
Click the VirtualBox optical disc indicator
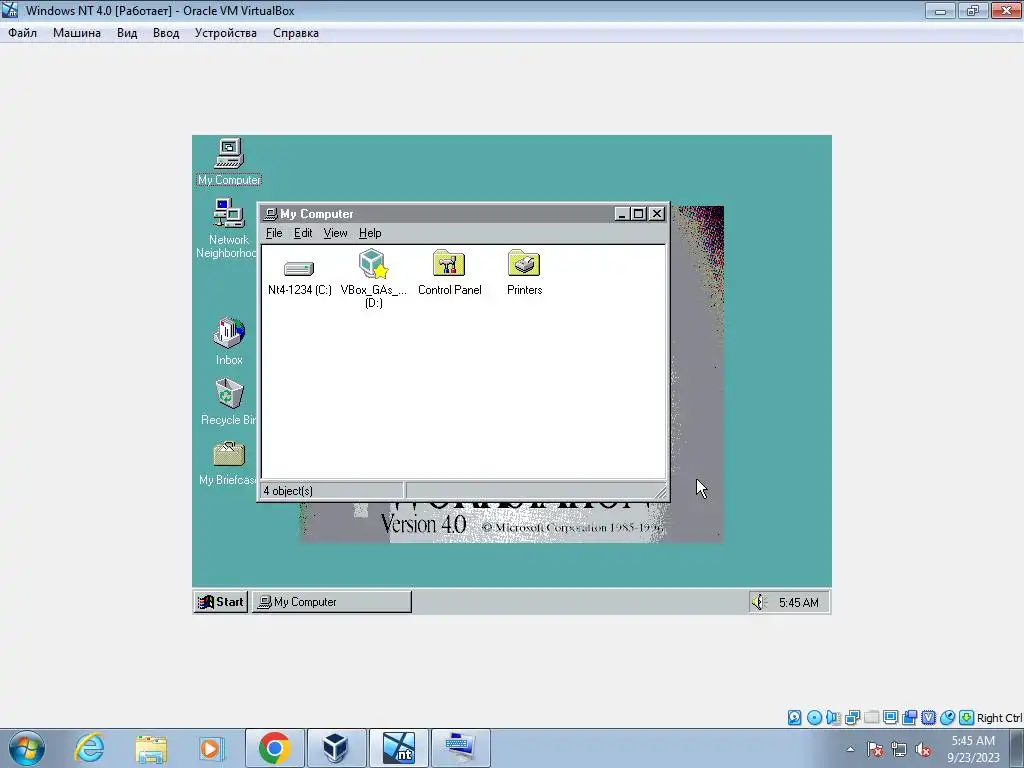pyautogui.click(x=814, y=718)
